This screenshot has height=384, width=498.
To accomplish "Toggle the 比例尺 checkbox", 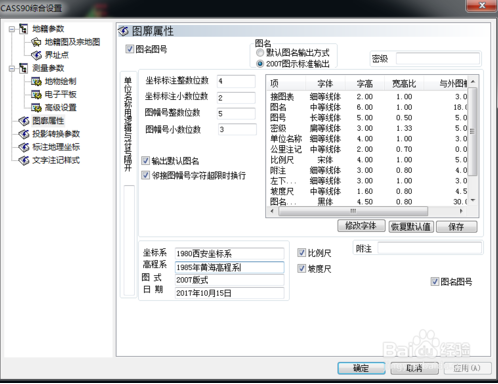I will click(x=301, y=253).
